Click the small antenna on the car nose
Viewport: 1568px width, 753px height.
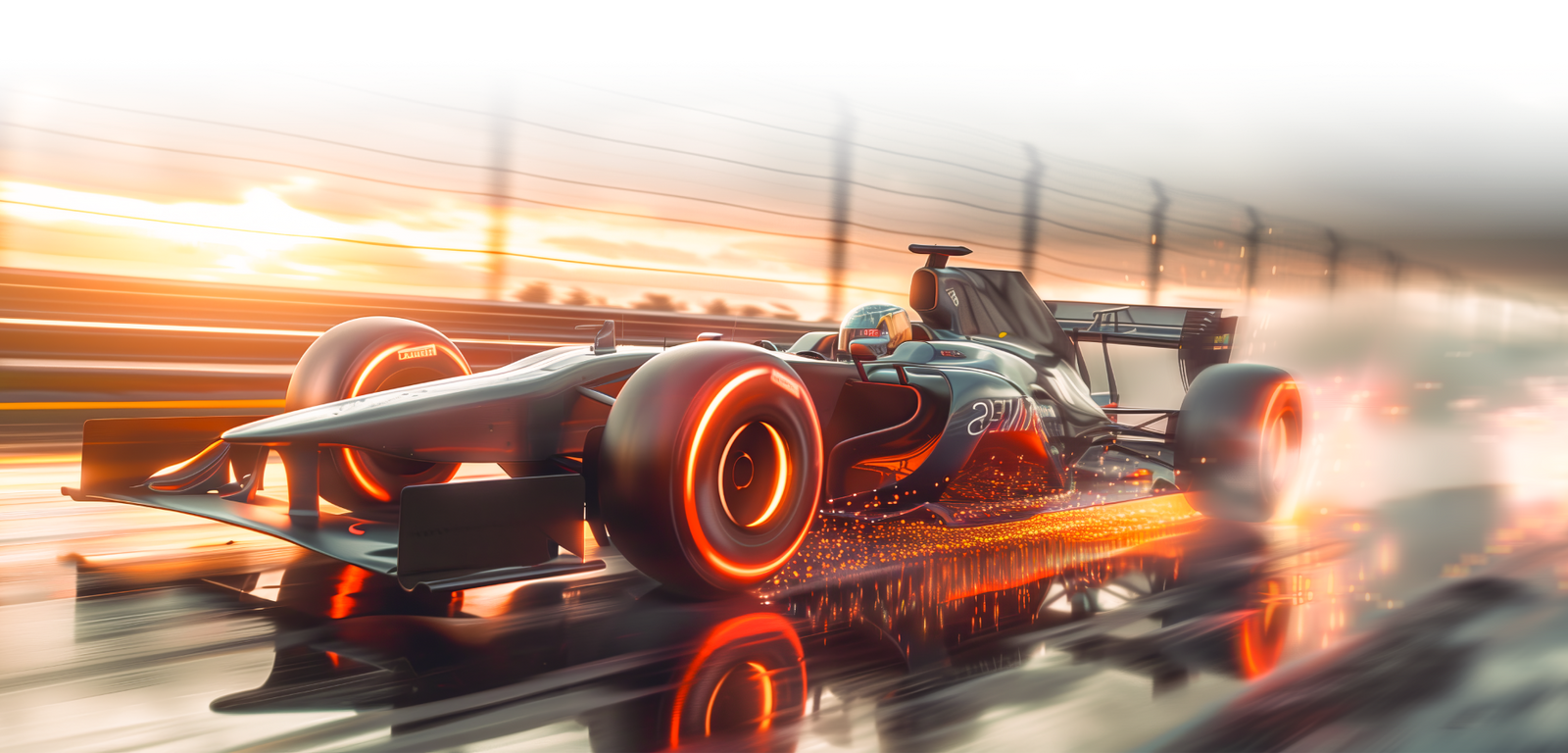point(606,336)
